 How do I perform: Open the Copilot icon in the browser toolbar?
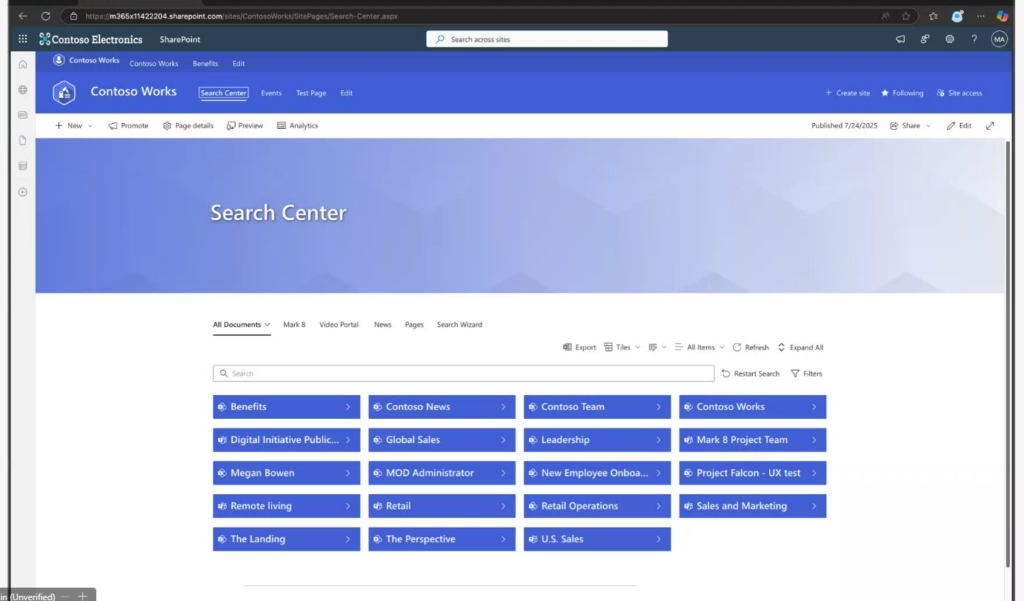tap(1002, 16)
